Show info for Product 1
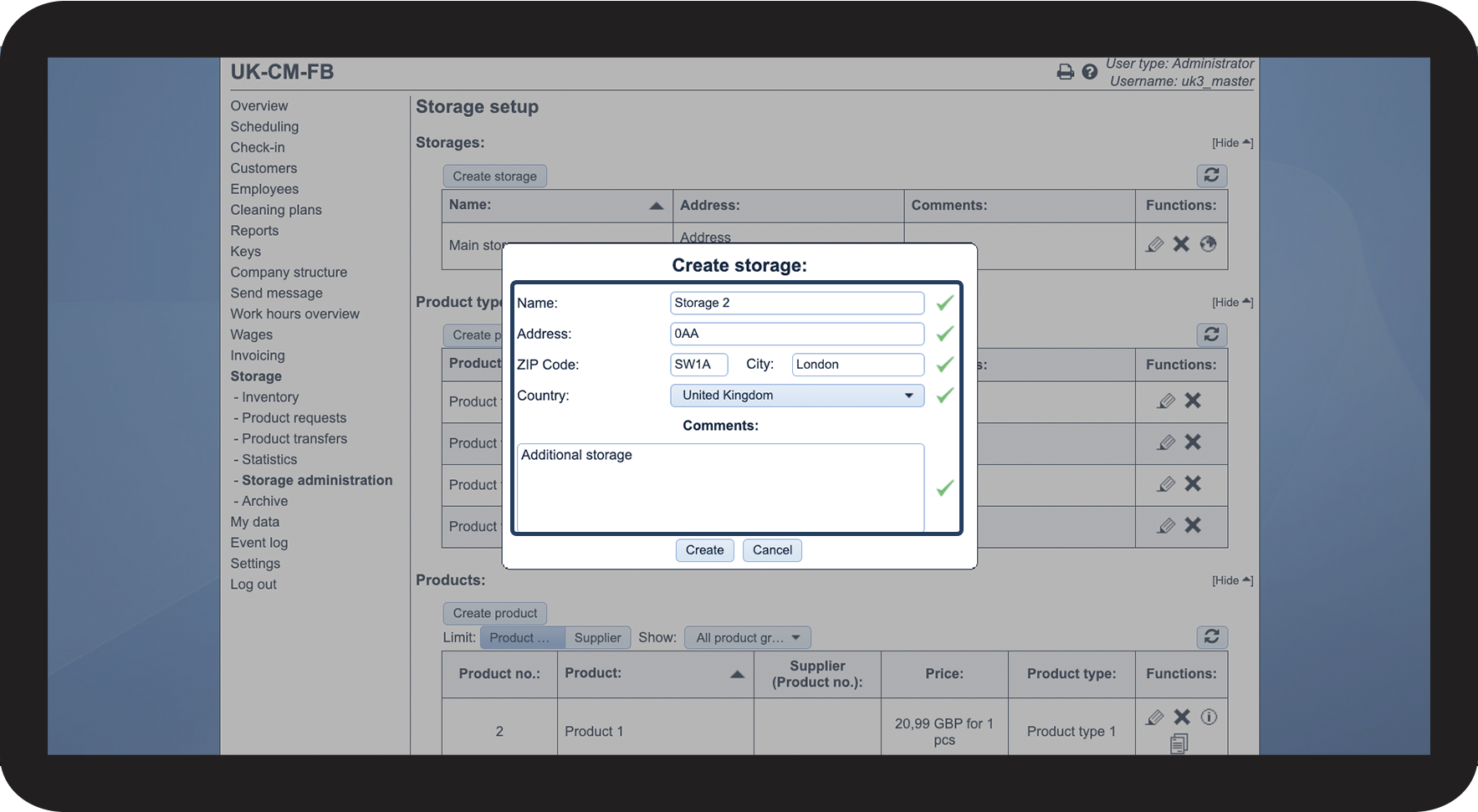The height and width of the screenshot is (812, 1478). [x=1209, y=717]
